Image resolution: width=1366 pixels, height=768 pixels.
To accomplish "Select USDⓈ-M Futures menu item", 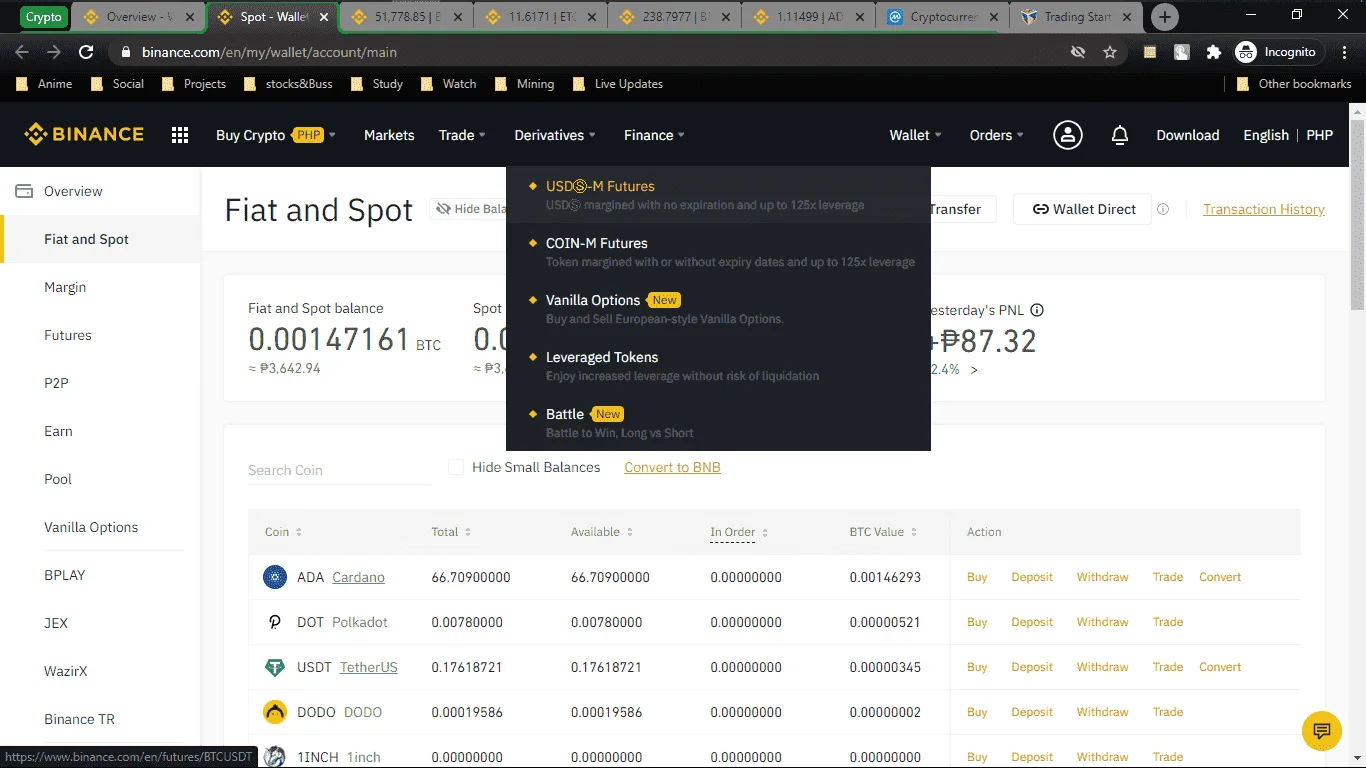I will (x=718, y=195).
